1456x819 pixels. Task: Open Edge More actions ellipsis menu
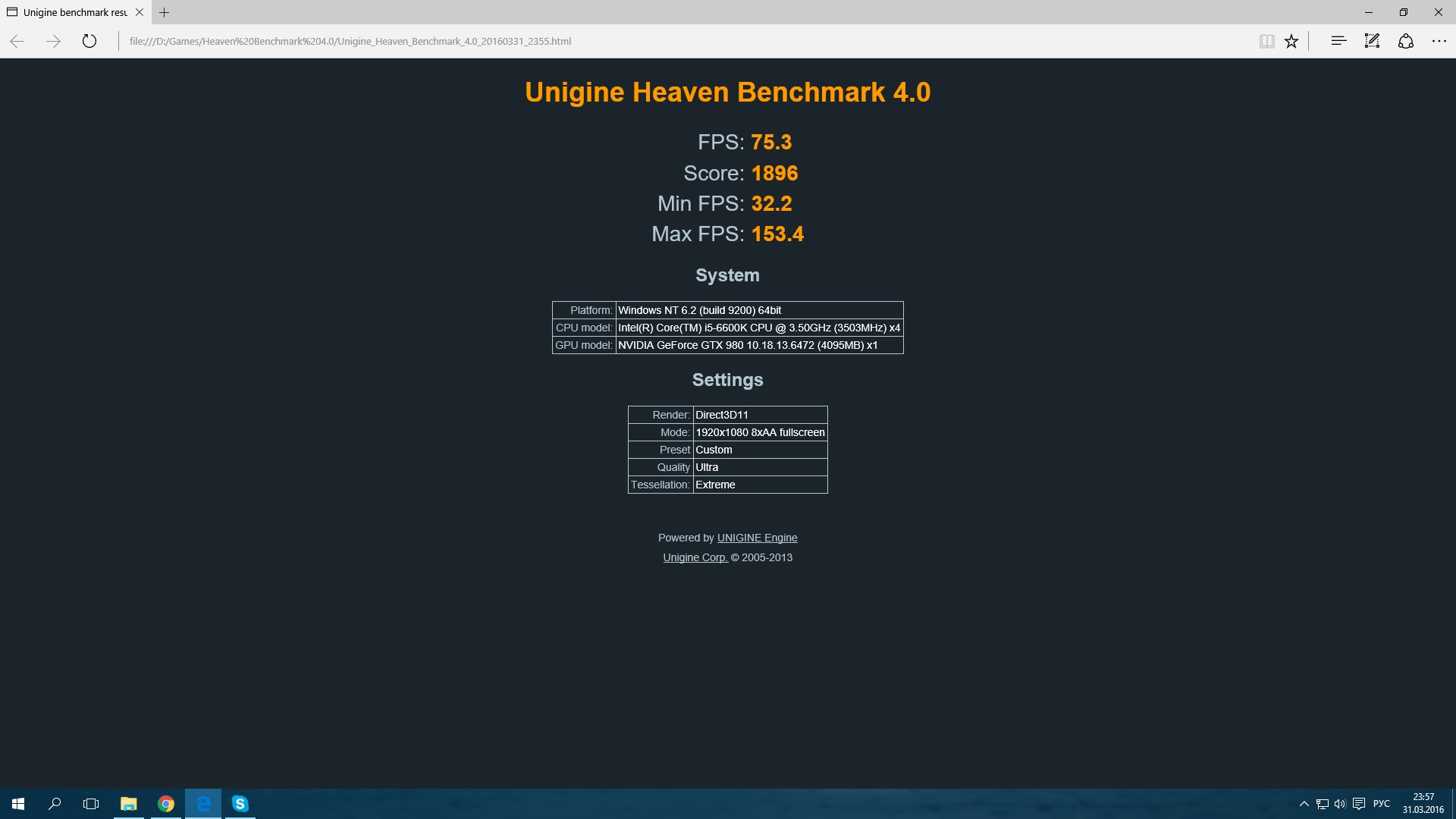click(1439, 41)
